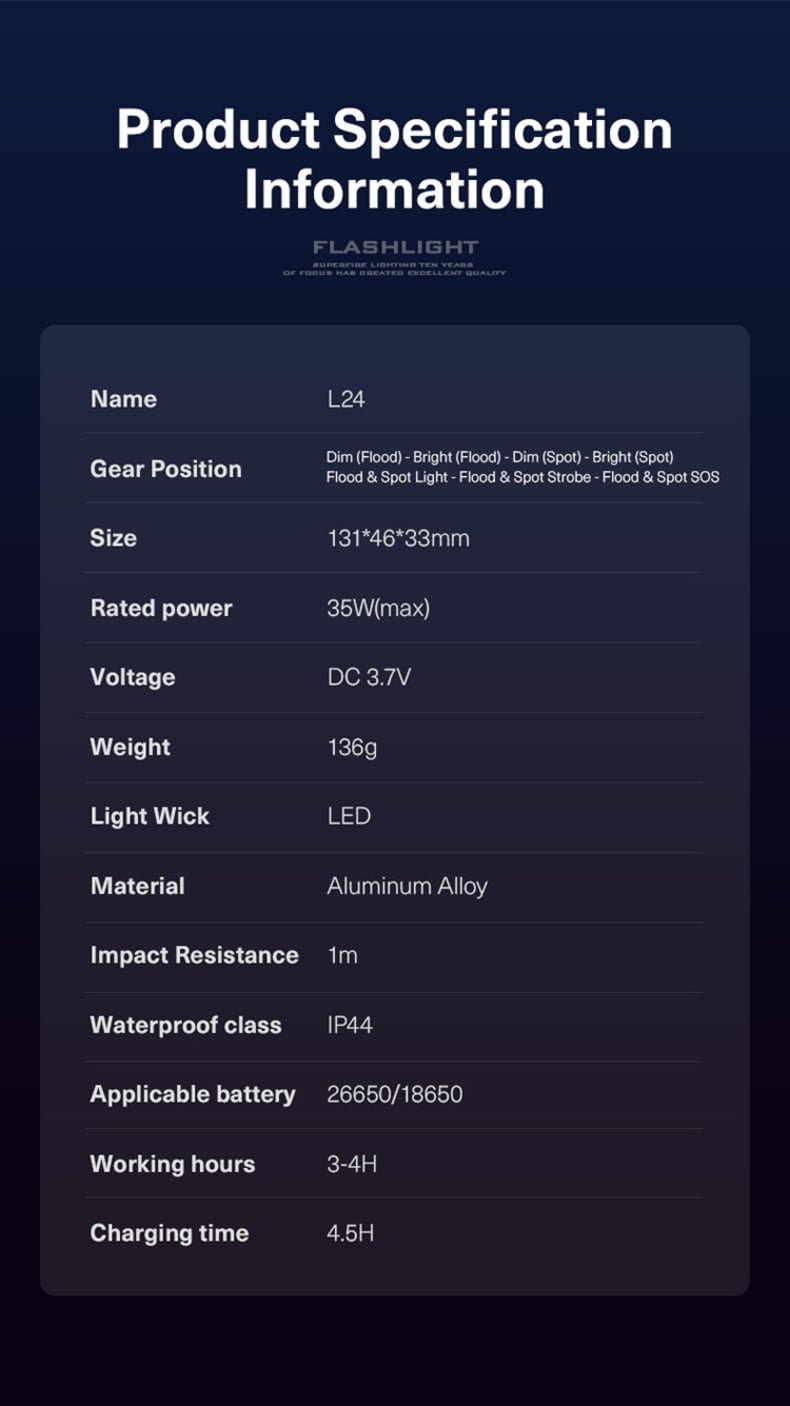Select the FLASHLIGHT logo text
The width and height of the screenshot is (790, 1406).
tap(396, 247)
